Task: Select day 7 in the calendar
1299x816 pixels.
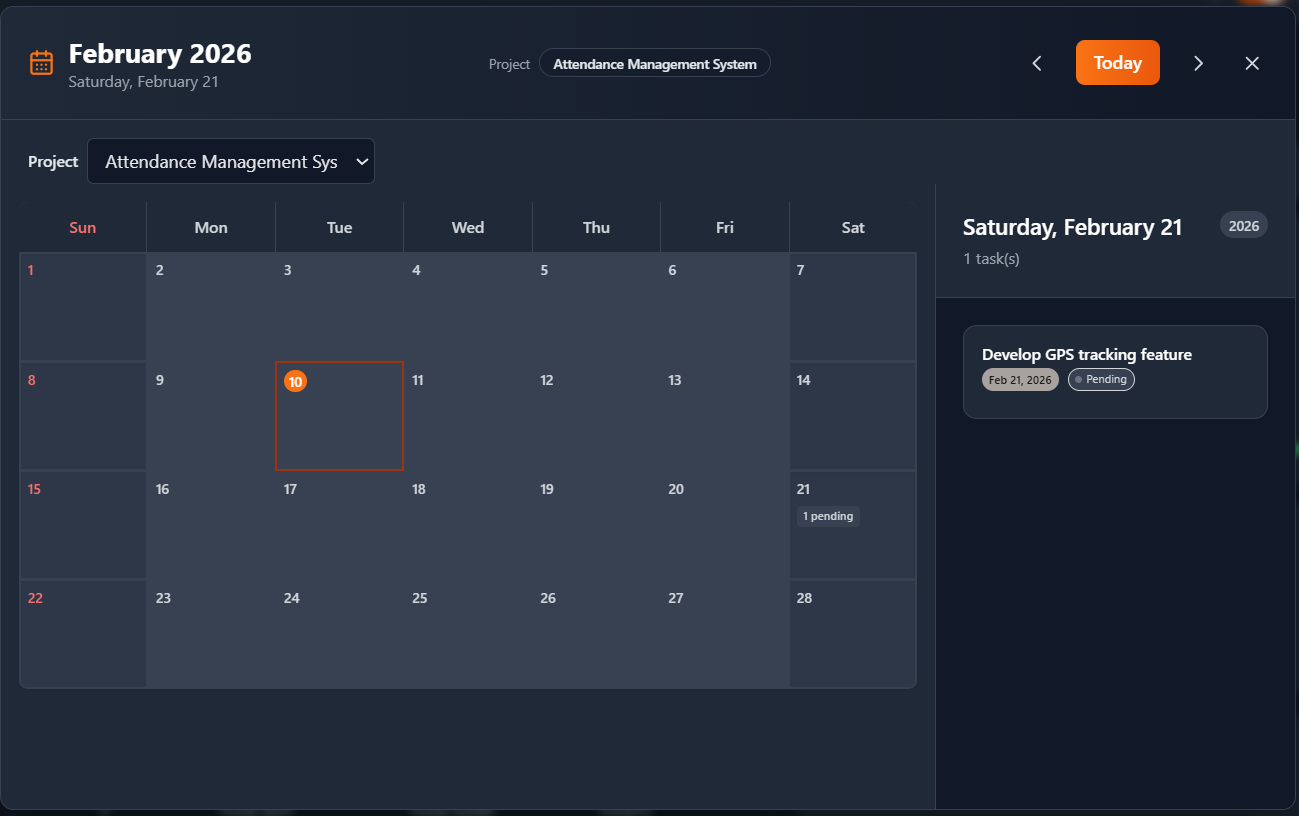Action: [x=852, y=307]
